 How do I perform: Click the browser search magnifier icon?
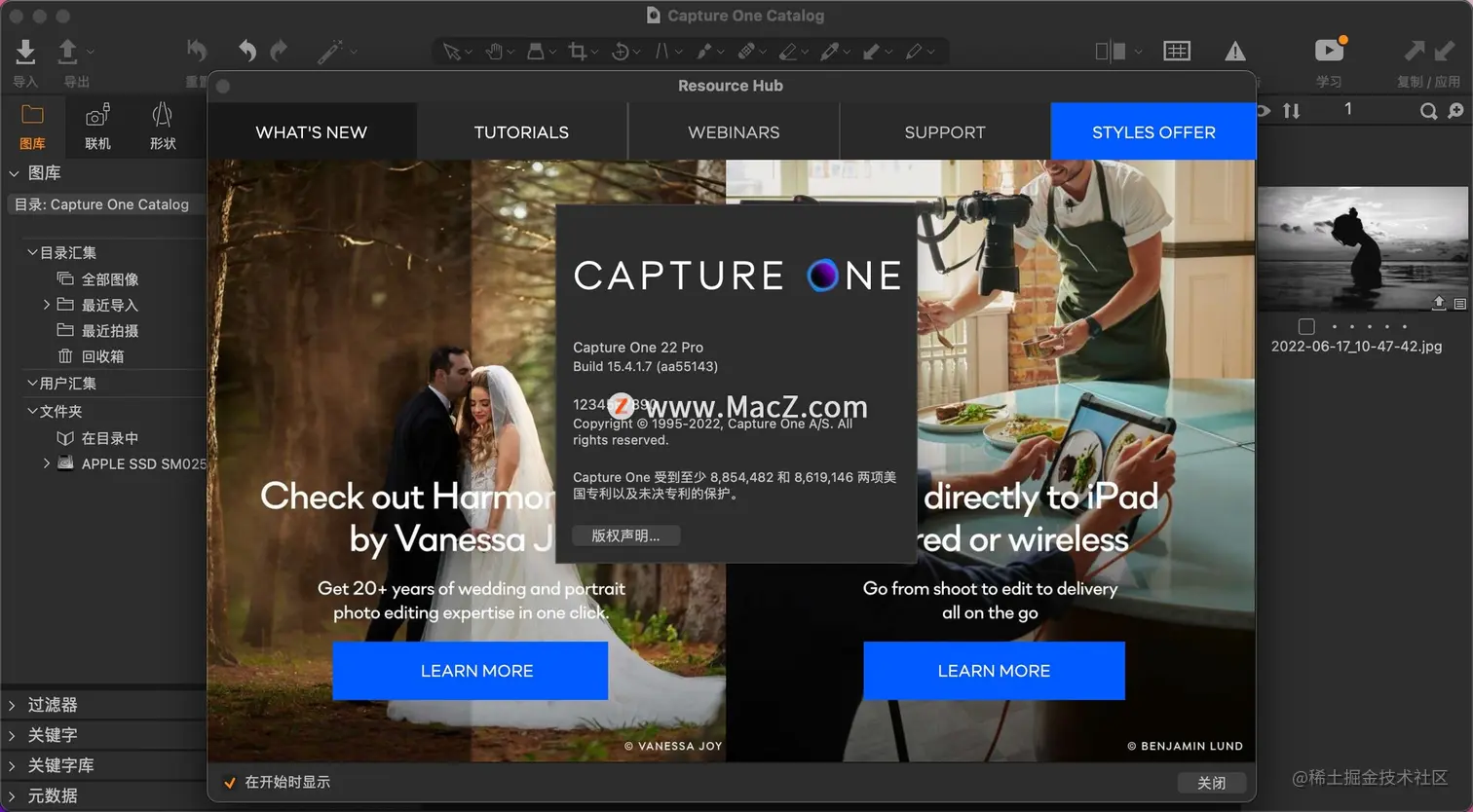(1428, 111)
